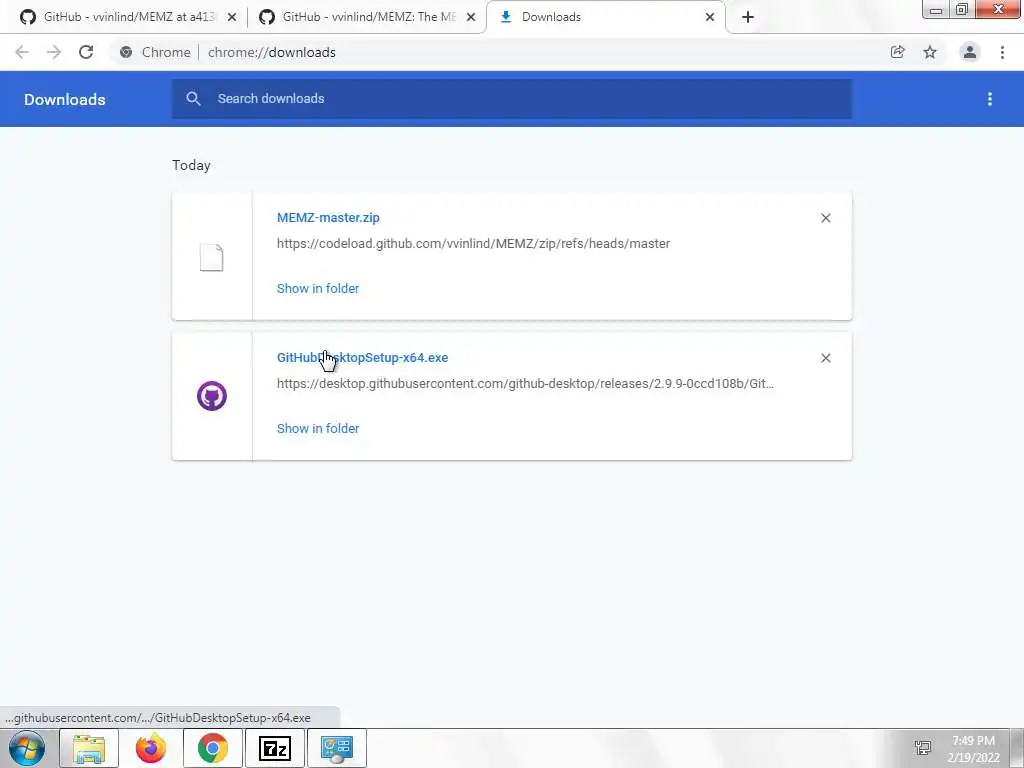Click the magnifier icon in Search downloads
Viewport: 1024px width, 768px height.
[x=193, y=99]
